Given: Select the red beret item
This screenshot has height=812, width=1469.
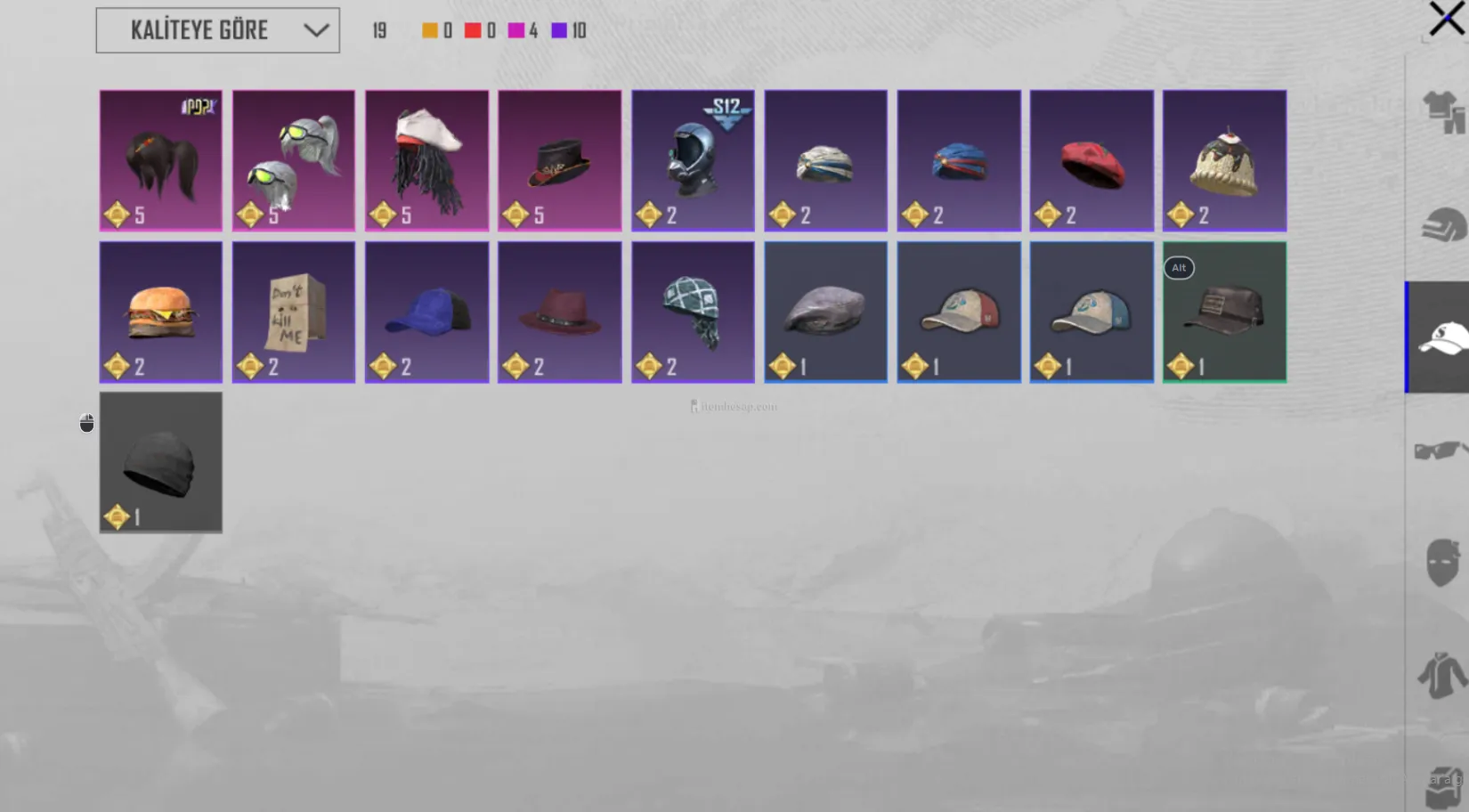Looking at the screenshot, I should [x=1092, y=160].
